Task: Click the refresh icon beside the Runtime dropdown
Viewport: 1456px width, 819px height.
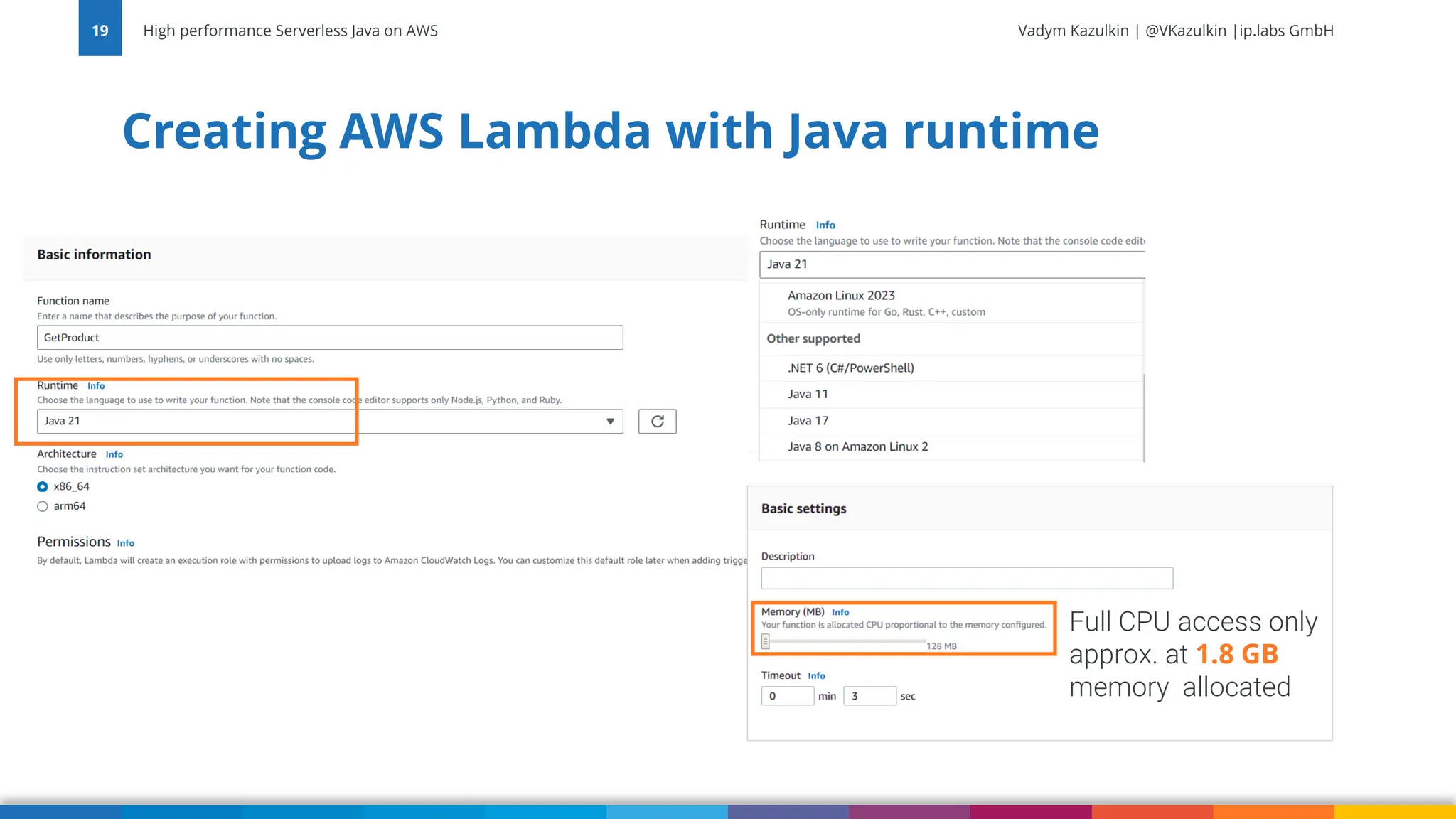Action: (x=657, y=422)
